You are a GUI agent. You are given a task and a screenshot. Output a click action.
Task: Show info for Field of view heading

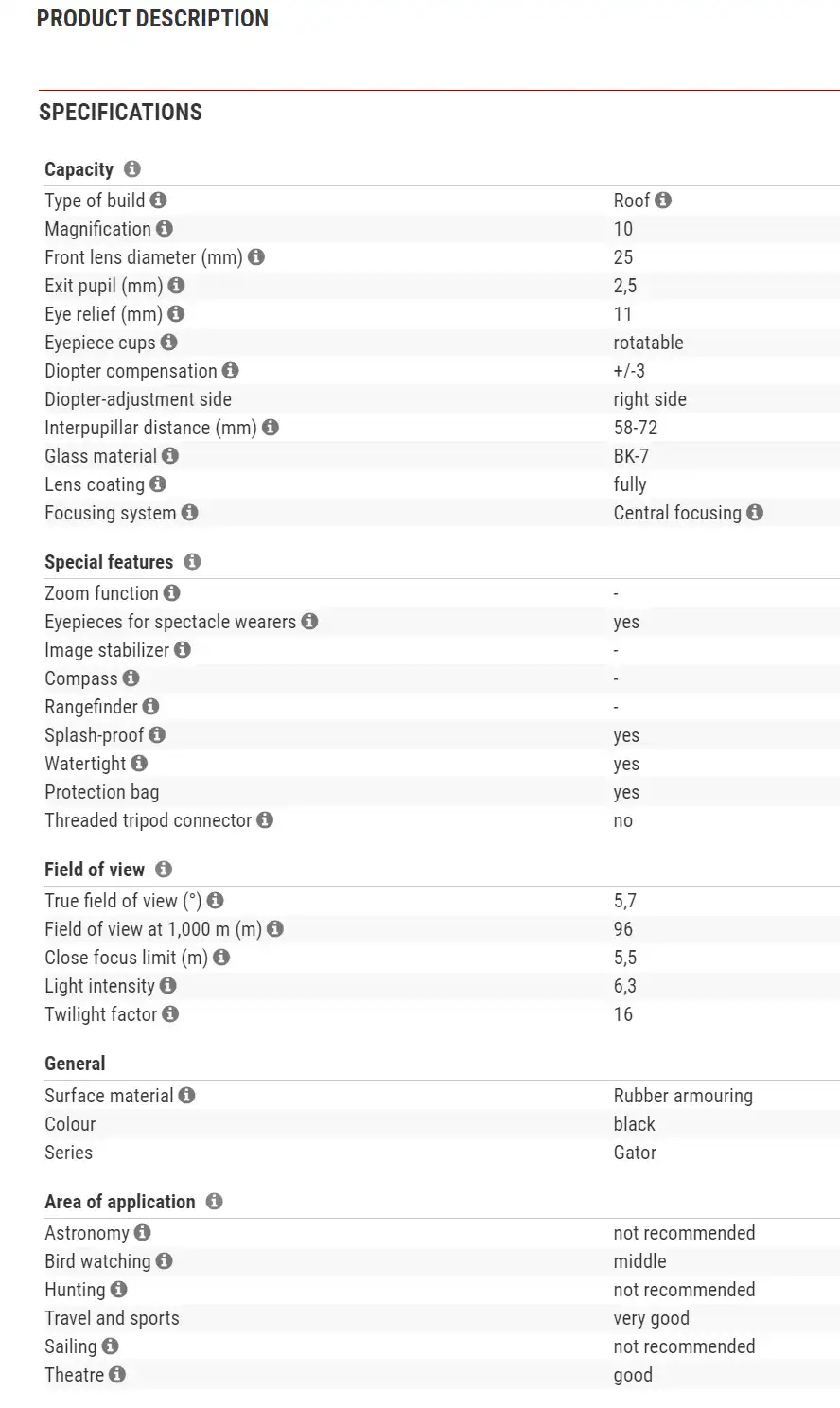pyautogui.click(x=164, y=870)
